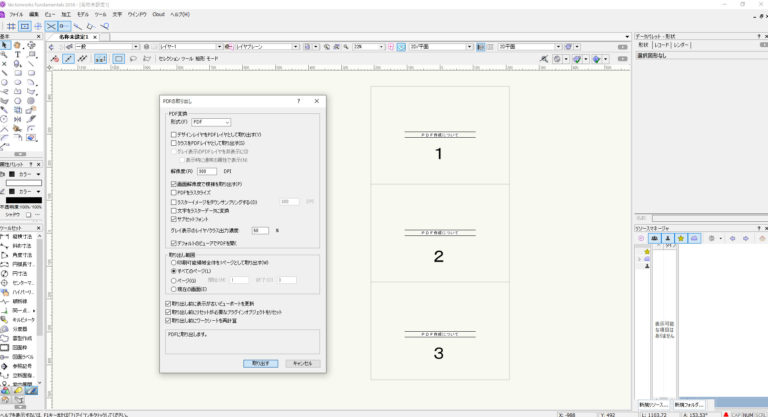Click the grid snap icon in toolbar
This screenshot has width=768, height=417.
(9, 26)
